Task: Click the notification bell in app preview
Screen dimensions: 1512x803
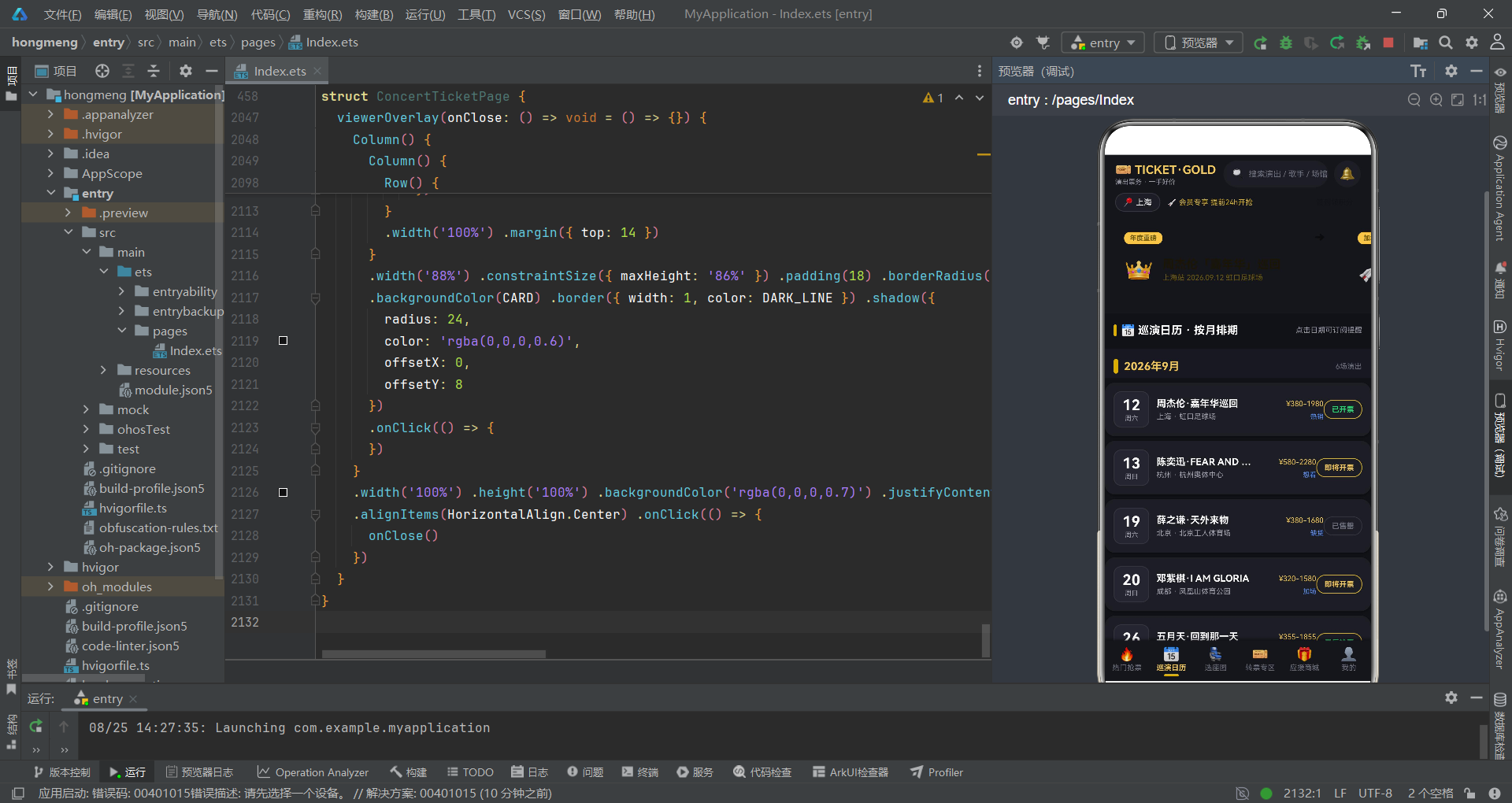Action: (x=1347, y=173)
